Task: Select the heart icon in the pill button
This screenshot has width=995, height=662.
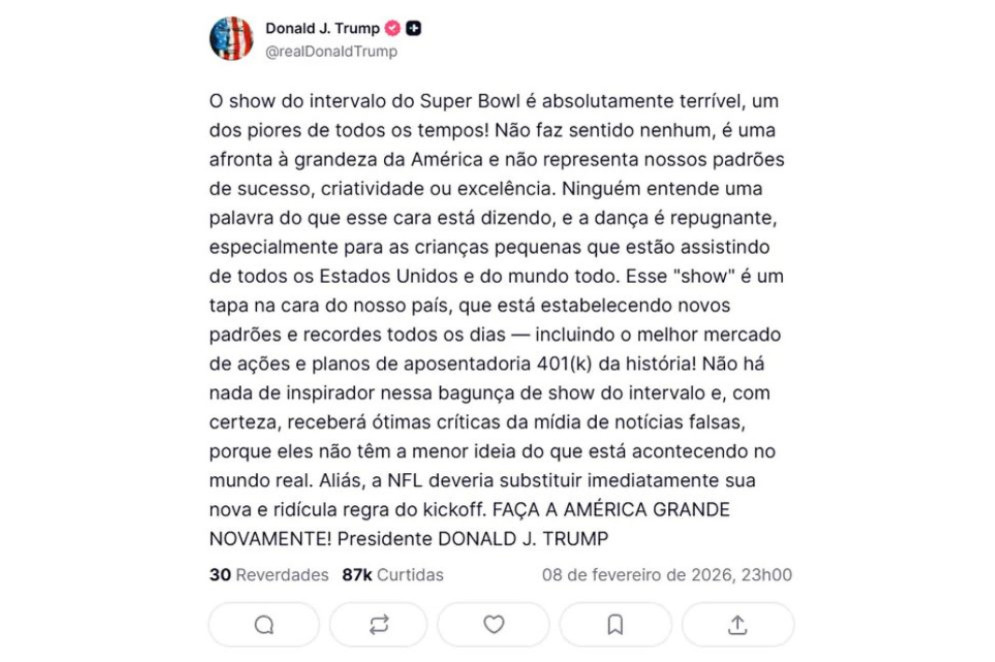Action: pyautogui.click(x=493, y=624)
